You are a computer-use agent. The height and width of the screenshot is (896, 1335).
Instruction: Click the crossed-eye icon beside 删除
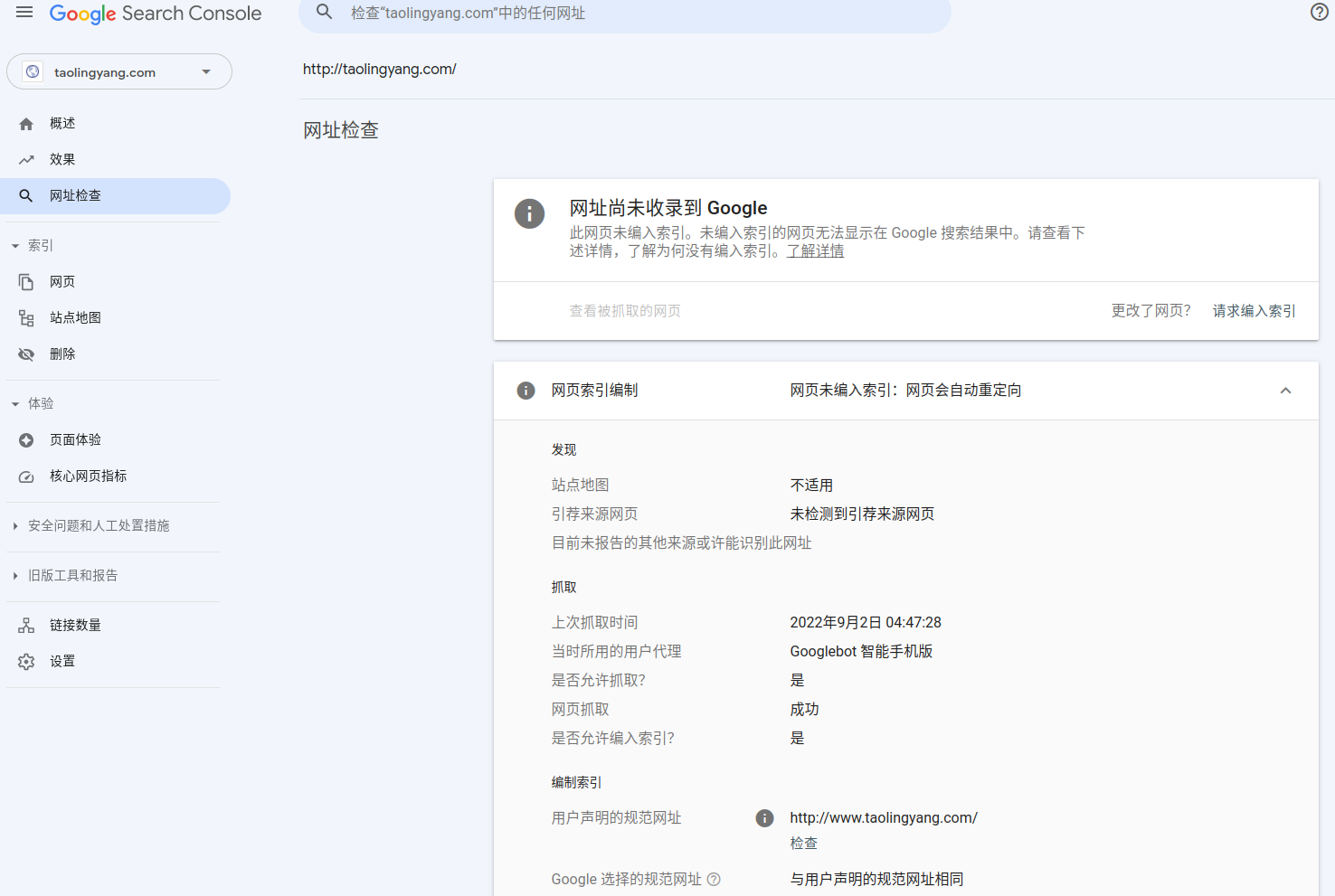tap(26, 354)
